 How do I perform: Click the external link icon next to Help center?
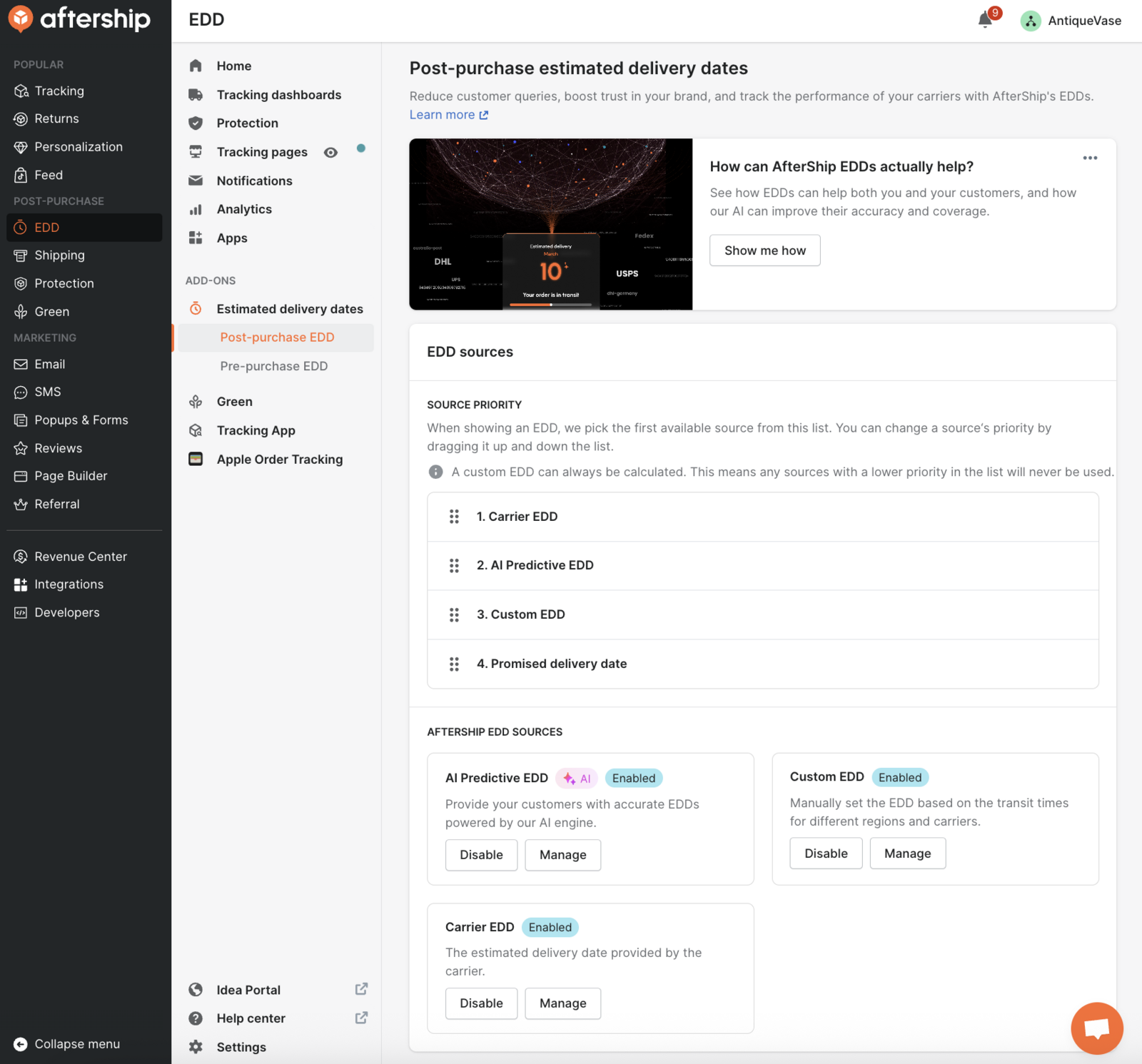pos(361,1018)
